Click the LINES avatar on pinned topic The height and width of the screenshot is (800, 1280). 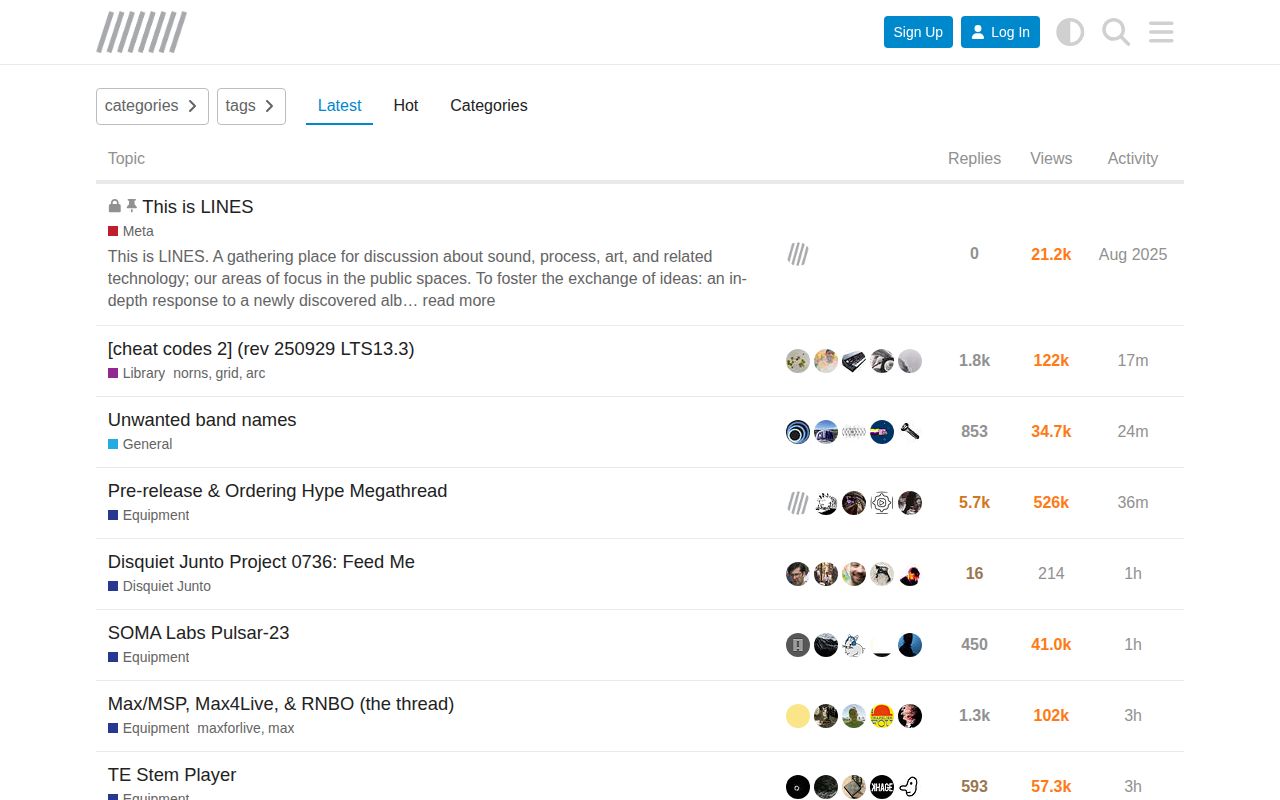click(x=797, y=254)
